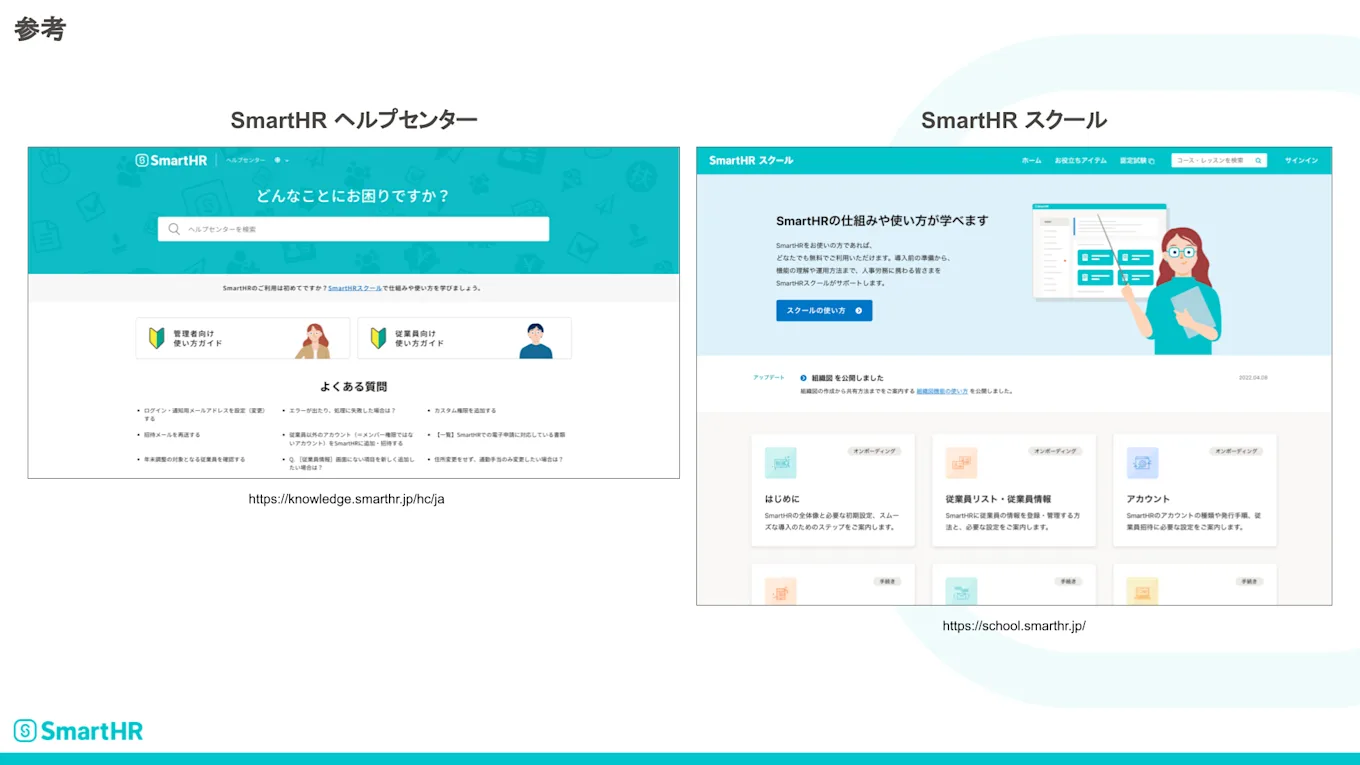1360x765 pixels.
Task: Click the https://knowledge.smarthr.jp/hc/ja URL caption
Action: click(347, 499)
